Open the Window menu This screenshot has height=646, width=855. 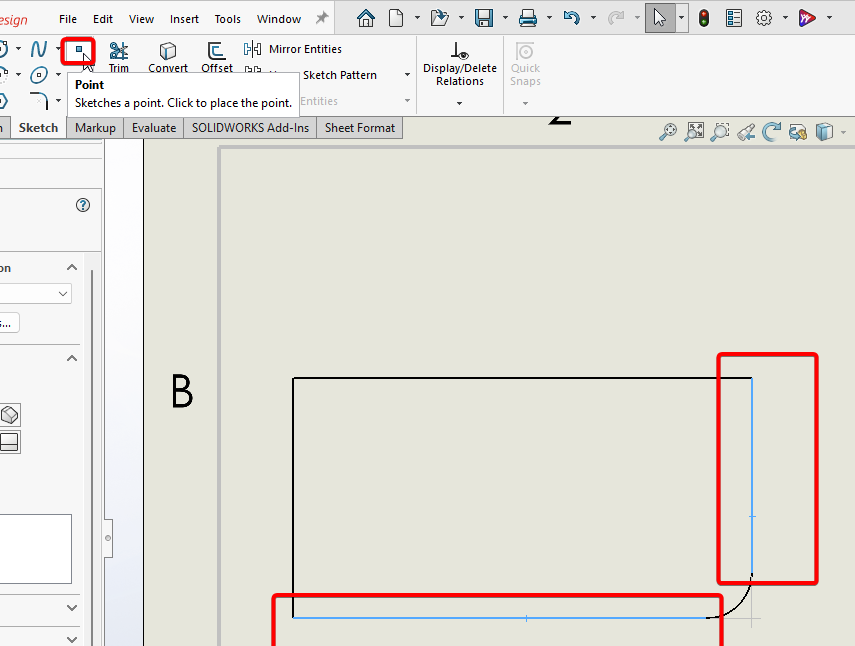tap(279, 19)
